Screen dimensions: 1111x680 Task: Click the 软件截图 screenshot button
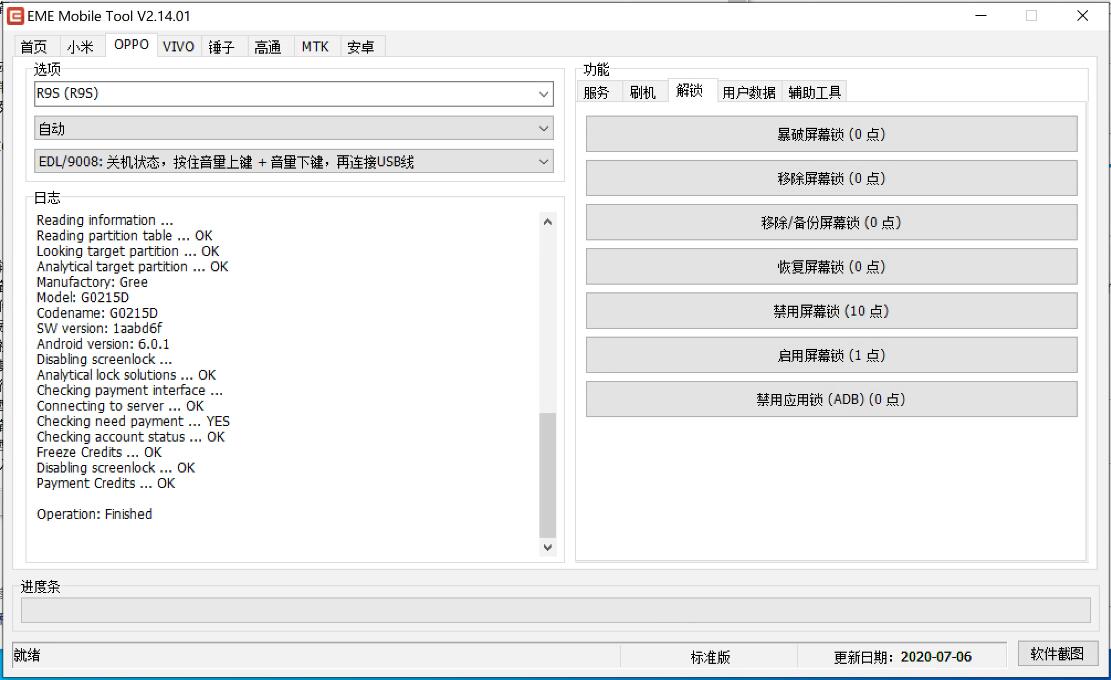[x=1057, y=653]
